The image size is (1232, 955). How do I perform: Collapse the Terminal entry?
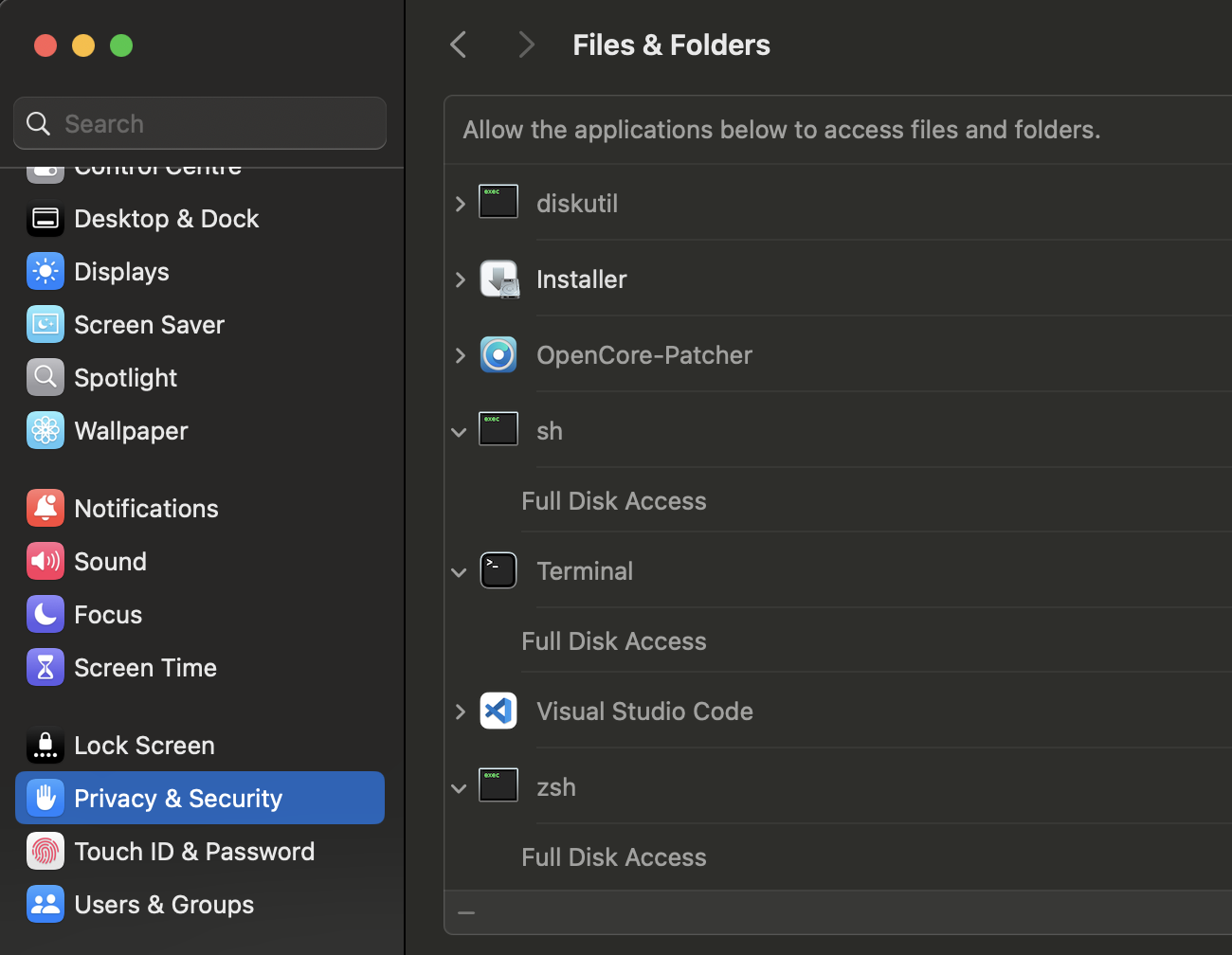(x=460, y=572)
